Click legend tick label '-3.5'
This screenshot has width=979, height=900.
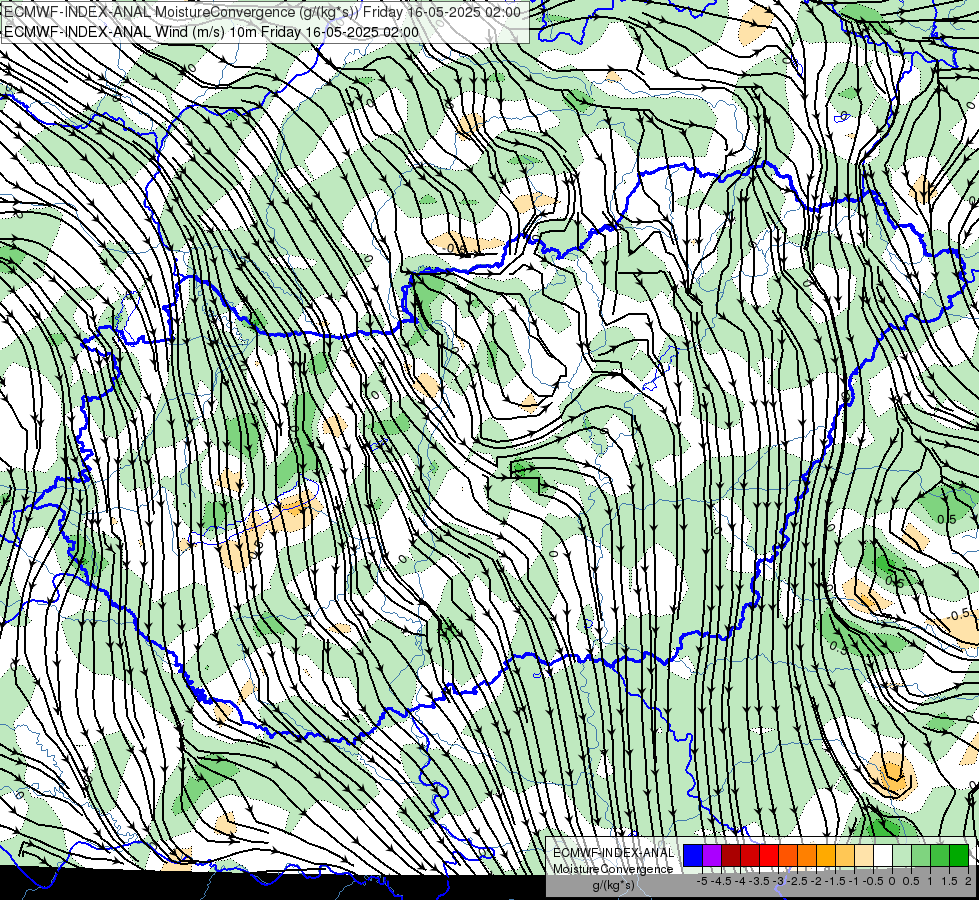(x=760, y=881)
